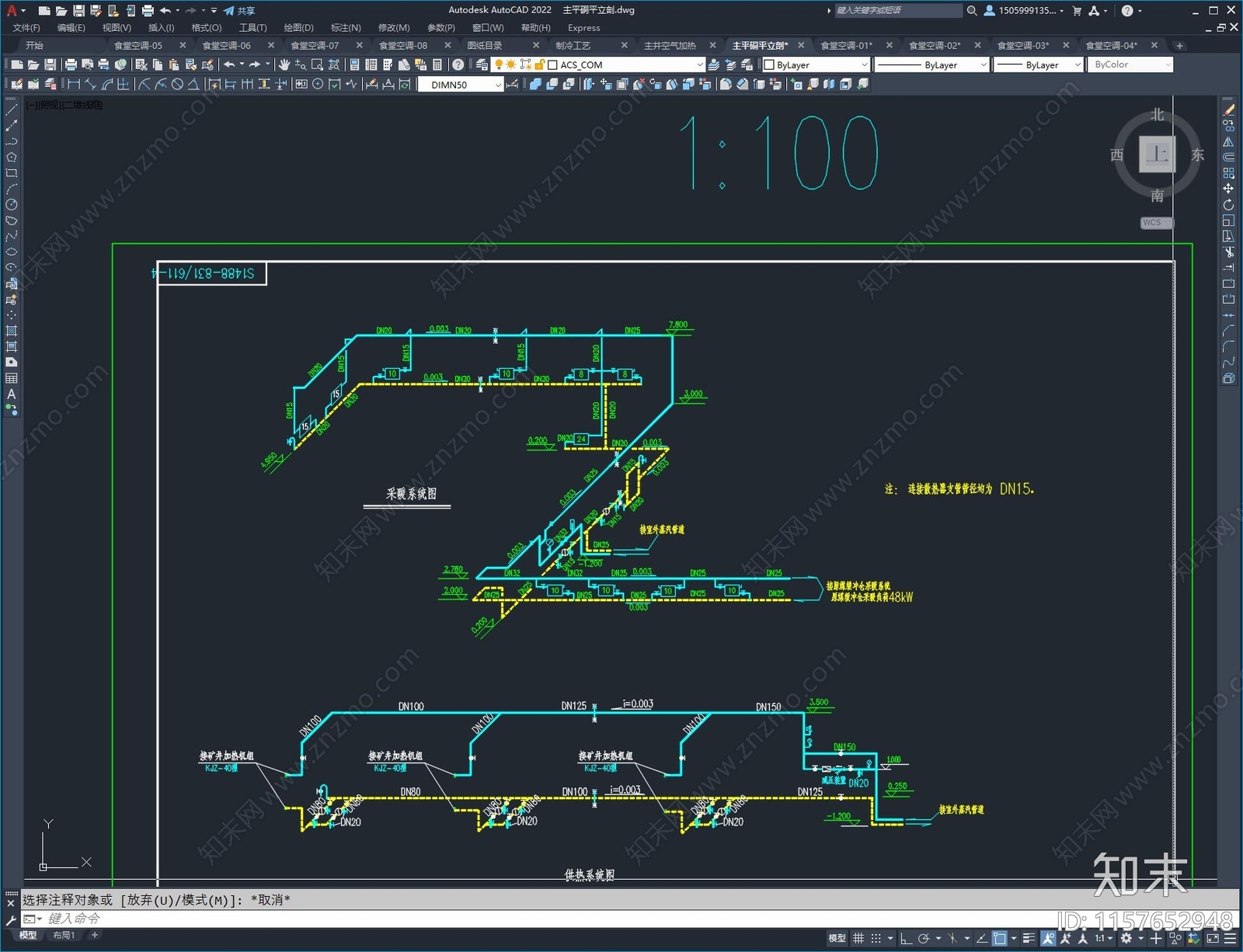Switch to the 制冷工艺 drawing tab
Image resolution: width=1243 pixels, height=952 pixels.
(x=573, y=45)
